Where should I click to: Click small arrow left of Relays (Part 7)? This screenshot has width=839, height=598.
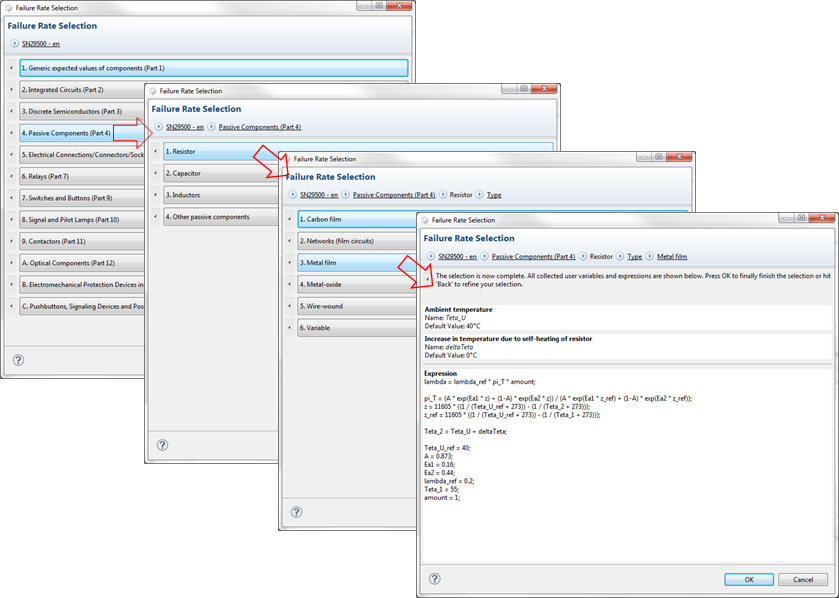tap(11, 176)
